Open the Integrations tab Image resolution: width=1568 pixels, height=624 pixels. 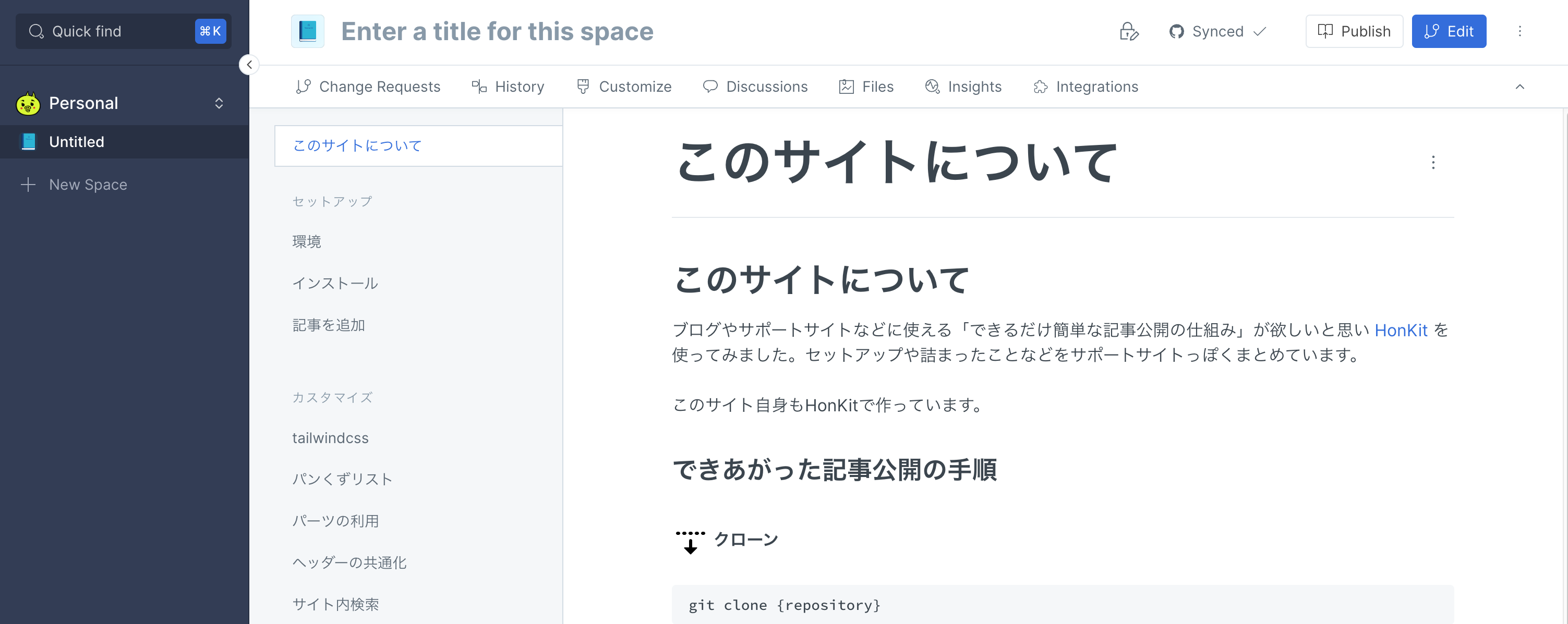click(1085, 87)
